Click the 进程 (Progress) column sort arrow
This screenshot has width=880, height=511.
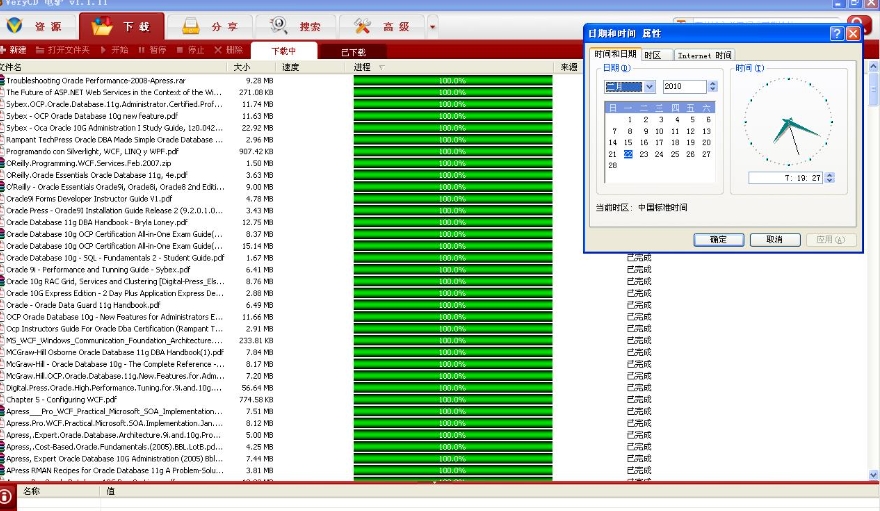point(382,67)
